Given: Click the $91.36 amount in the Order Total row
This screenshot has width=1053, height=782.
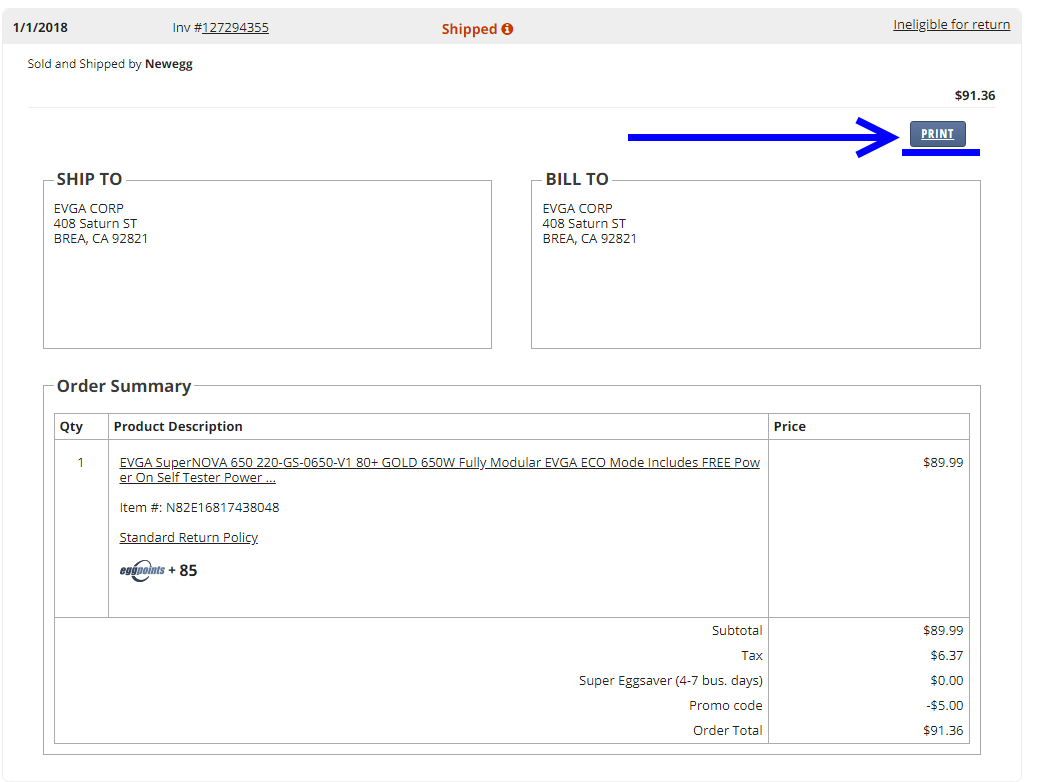Looking at the screenshot, I should tap(943, 730).
